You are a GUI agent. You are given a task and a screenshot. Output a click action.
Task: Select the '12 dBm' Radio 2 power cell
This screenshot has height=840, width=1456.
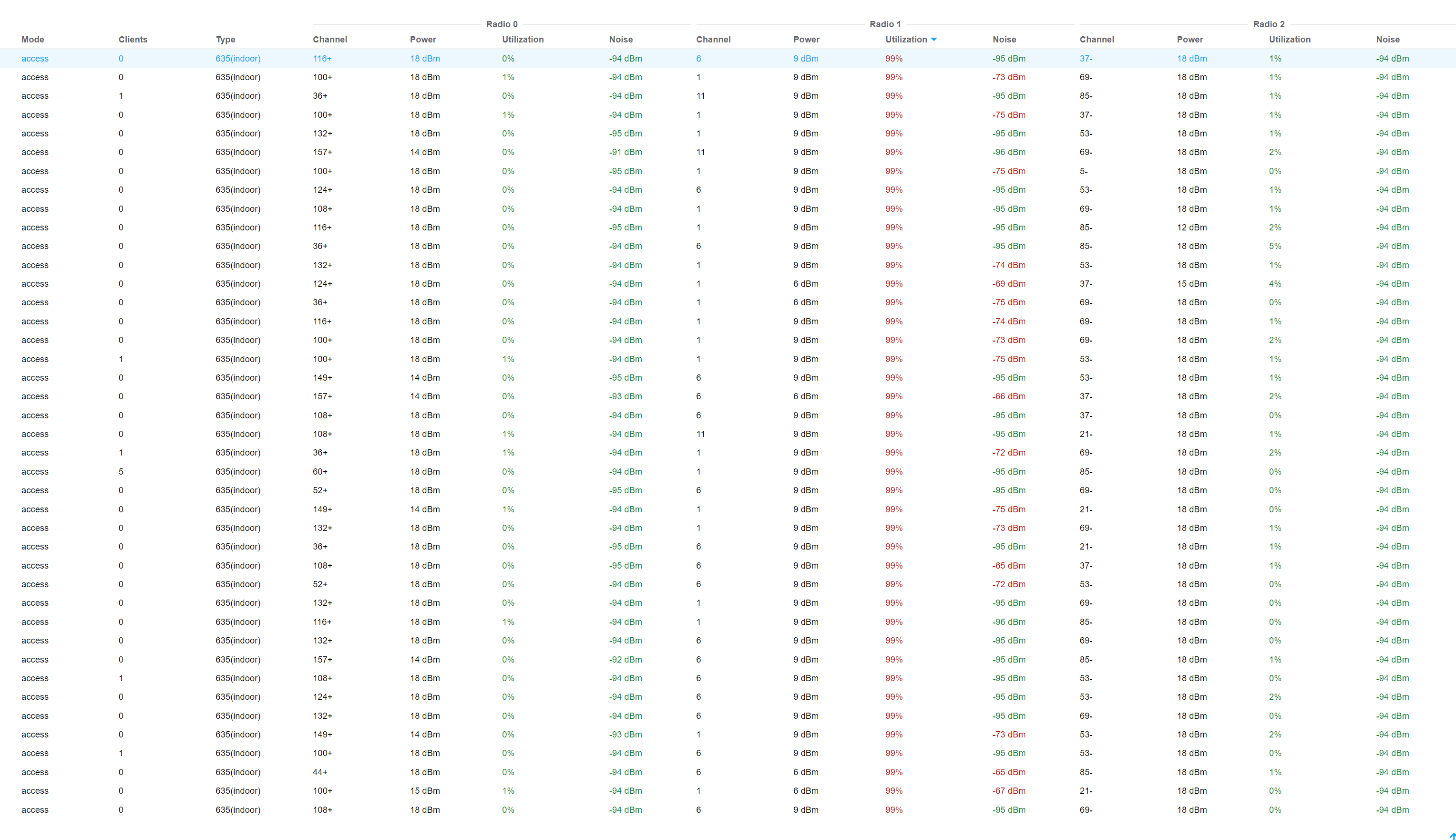point(1192,228)
